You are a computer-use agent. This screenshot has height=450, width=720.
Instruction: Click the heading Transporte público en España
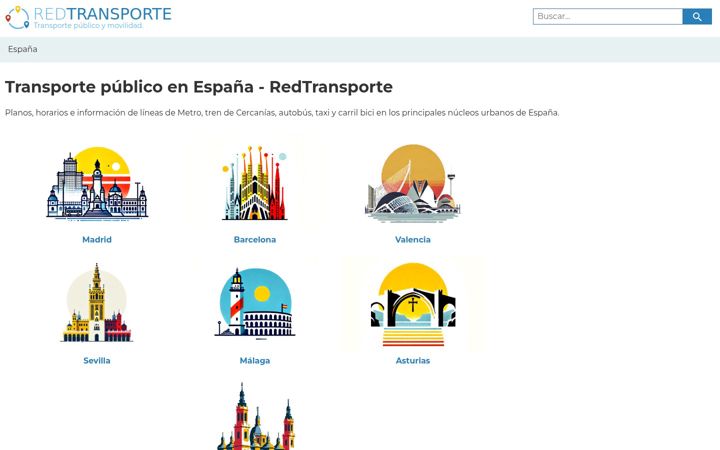tap(199, 87)
